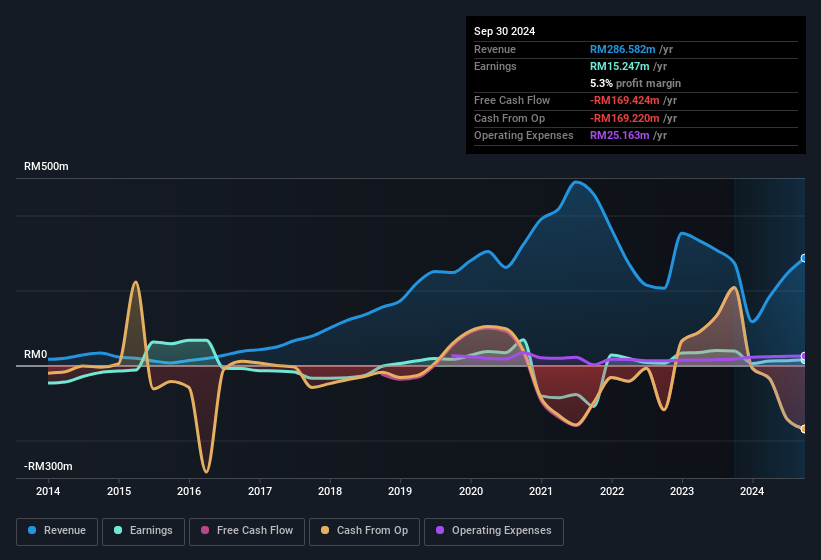Image resolution: width=821 pixels, height=560 pixels.
Task: Click the -RM300m y-axis label
Action: (x=48, y=466)
